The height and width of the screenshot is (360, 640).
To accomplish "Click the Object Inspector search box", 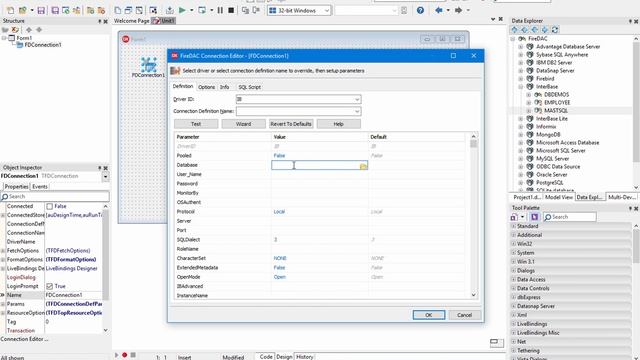I will pos(55,197).
